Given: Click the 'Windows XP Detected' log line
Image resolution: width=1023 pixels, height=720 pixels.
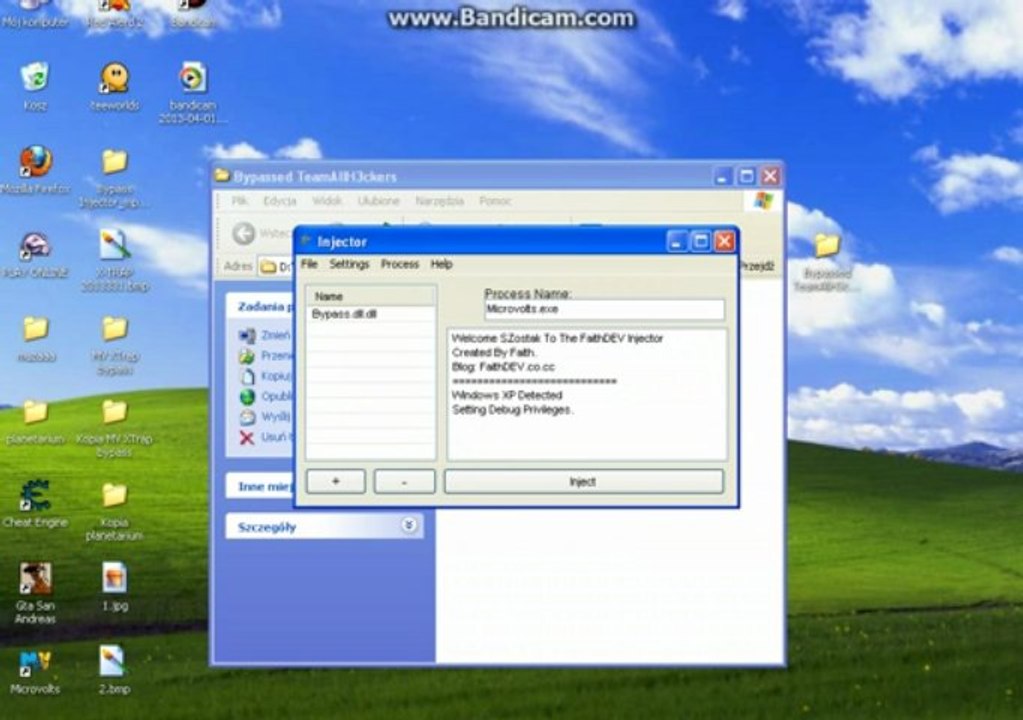Looking at the screenshot, I should coord(507,395).
